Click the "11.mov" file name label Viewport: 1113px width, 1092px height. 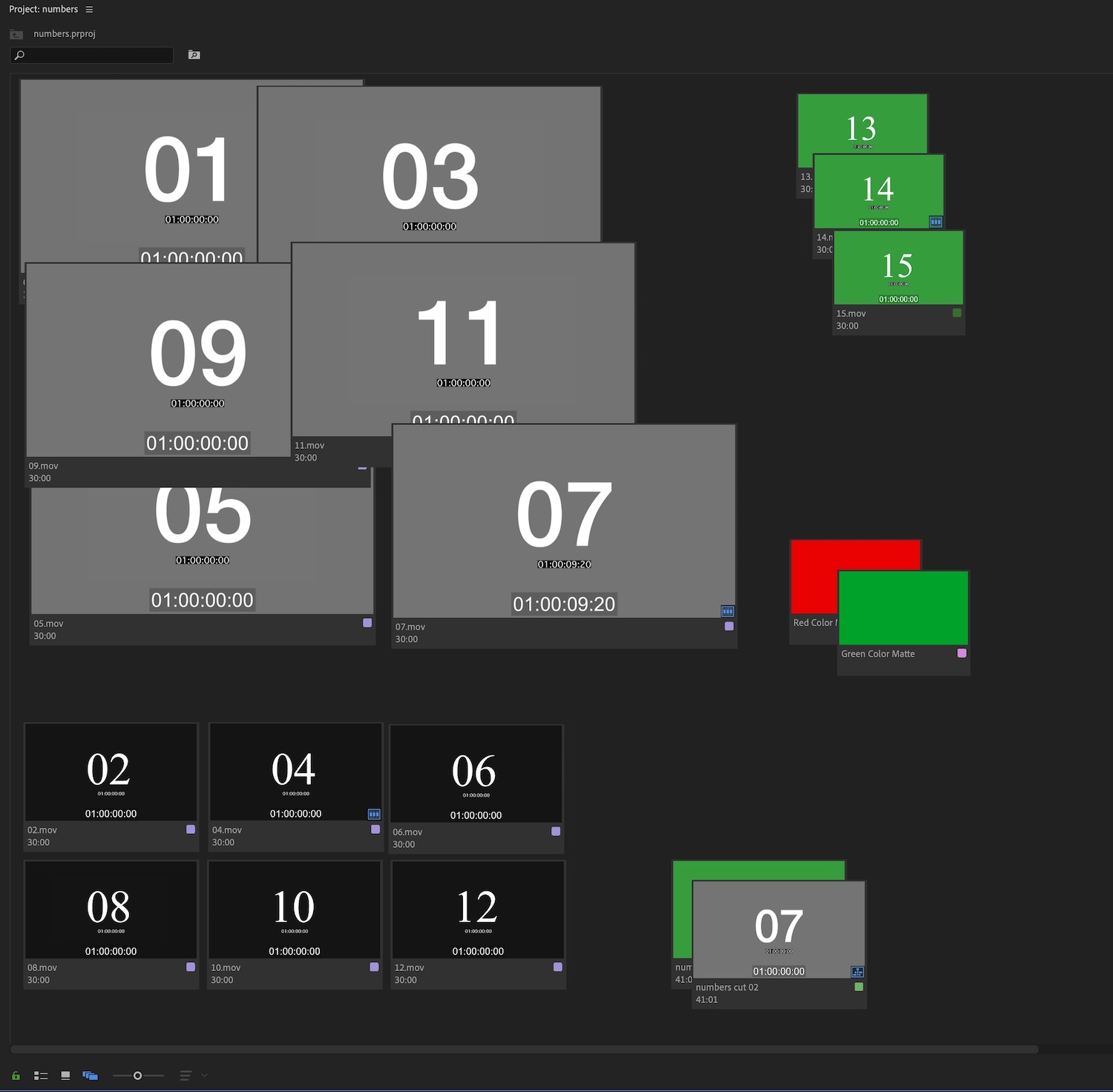(309, 446)
